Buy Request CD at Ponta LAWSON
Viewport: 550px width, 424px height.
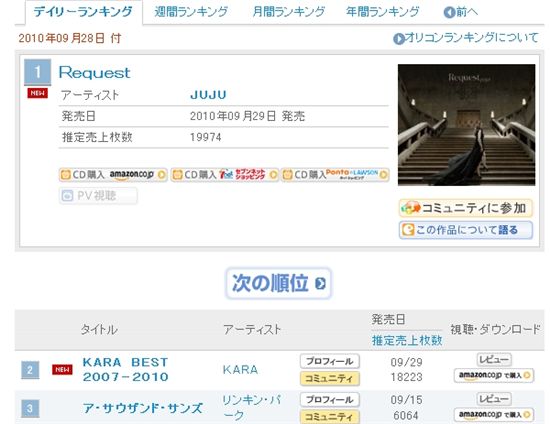point(335,175)
